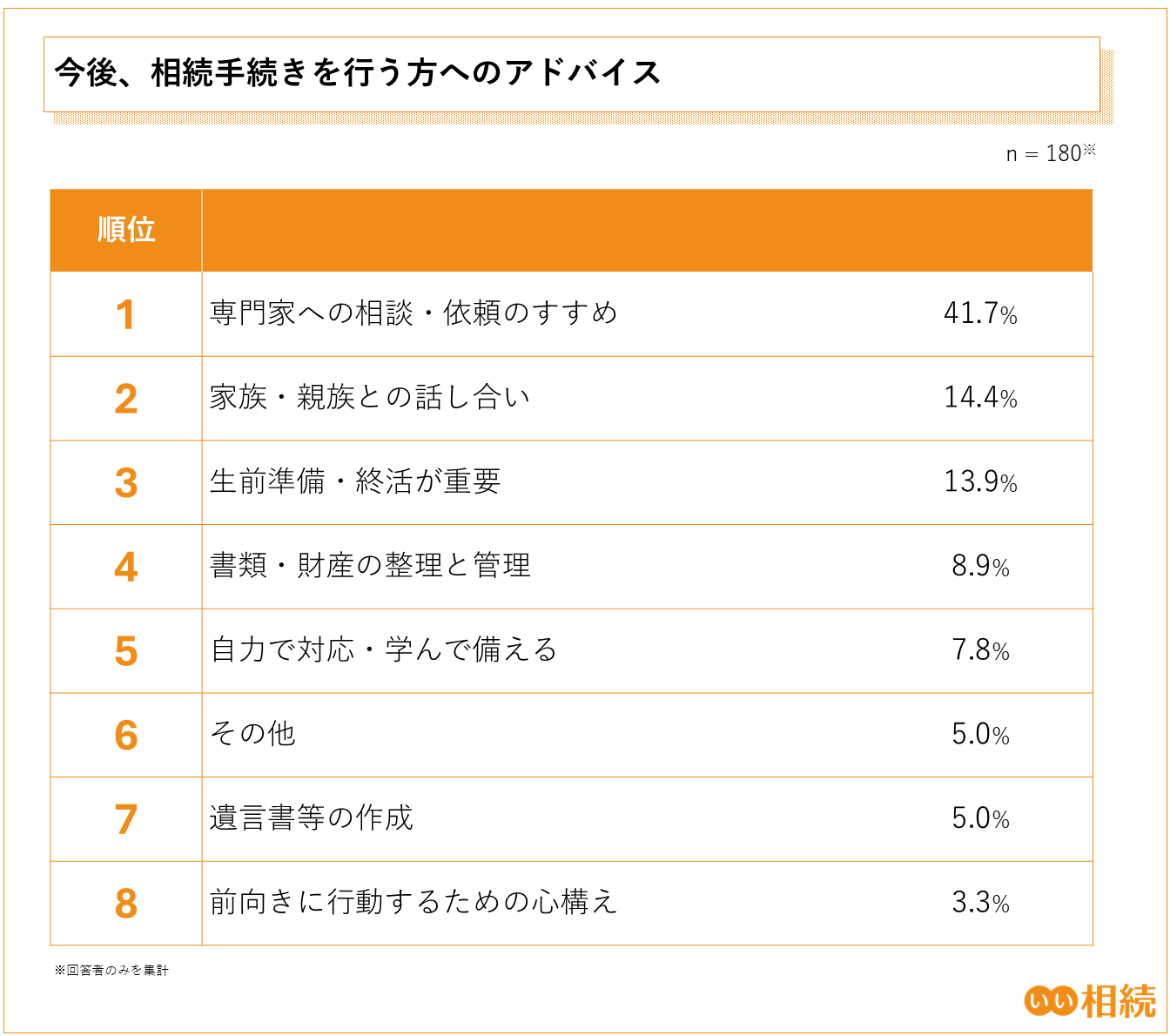Click the 8.9% value

point(980,566)
